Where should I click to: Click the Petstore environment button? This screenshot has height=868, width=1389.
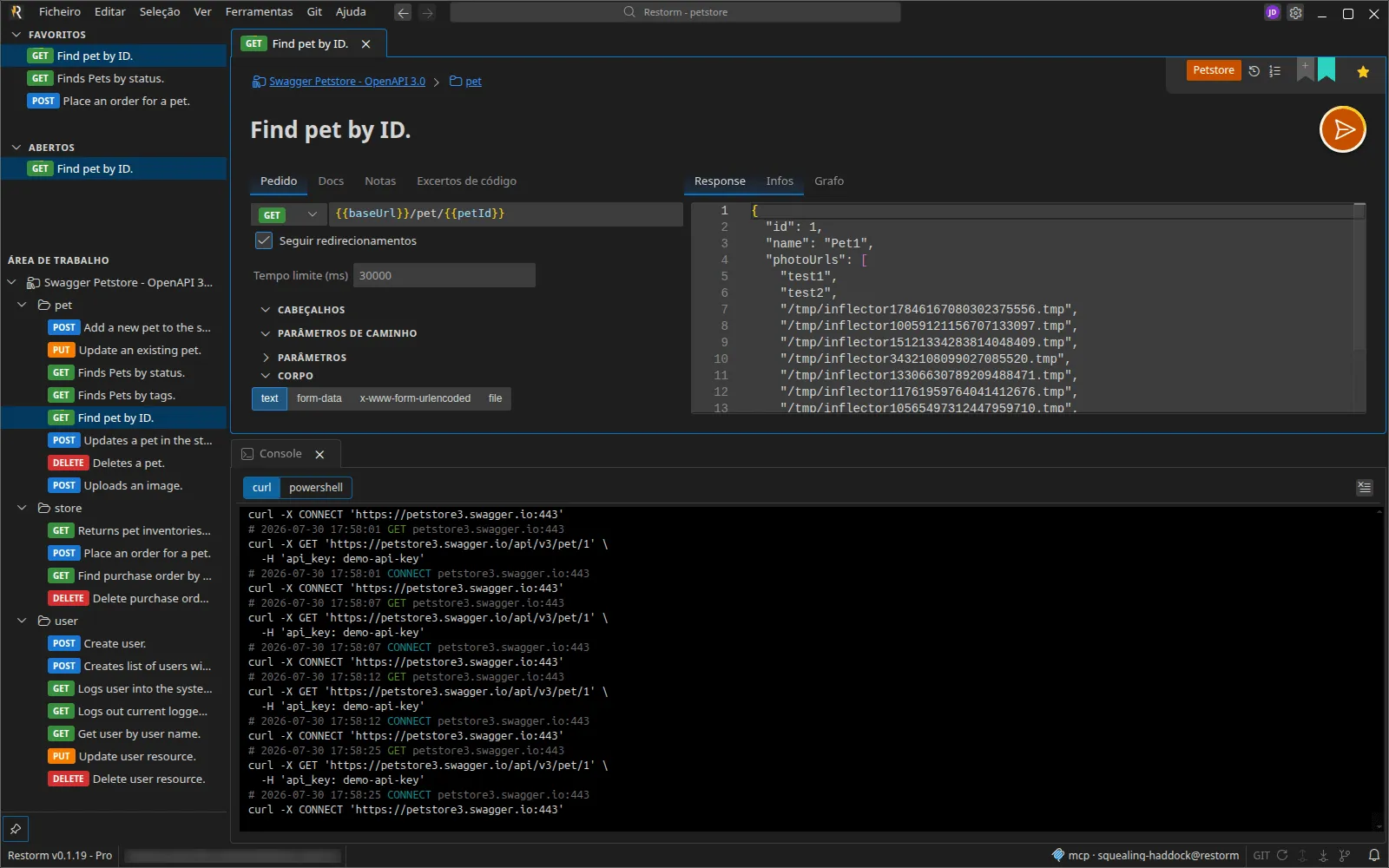click(1213, 70)
